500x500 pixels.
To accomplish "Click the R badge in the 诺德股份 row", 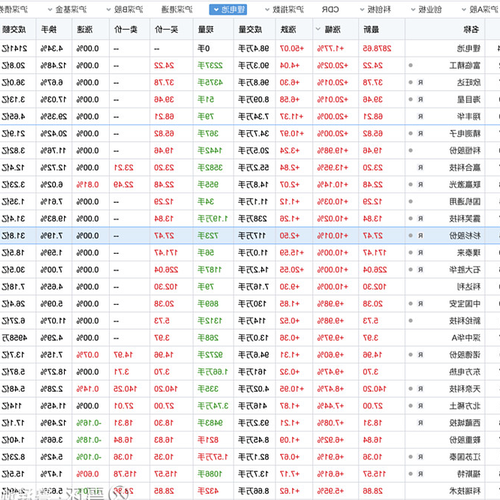I will coord(420,355).
